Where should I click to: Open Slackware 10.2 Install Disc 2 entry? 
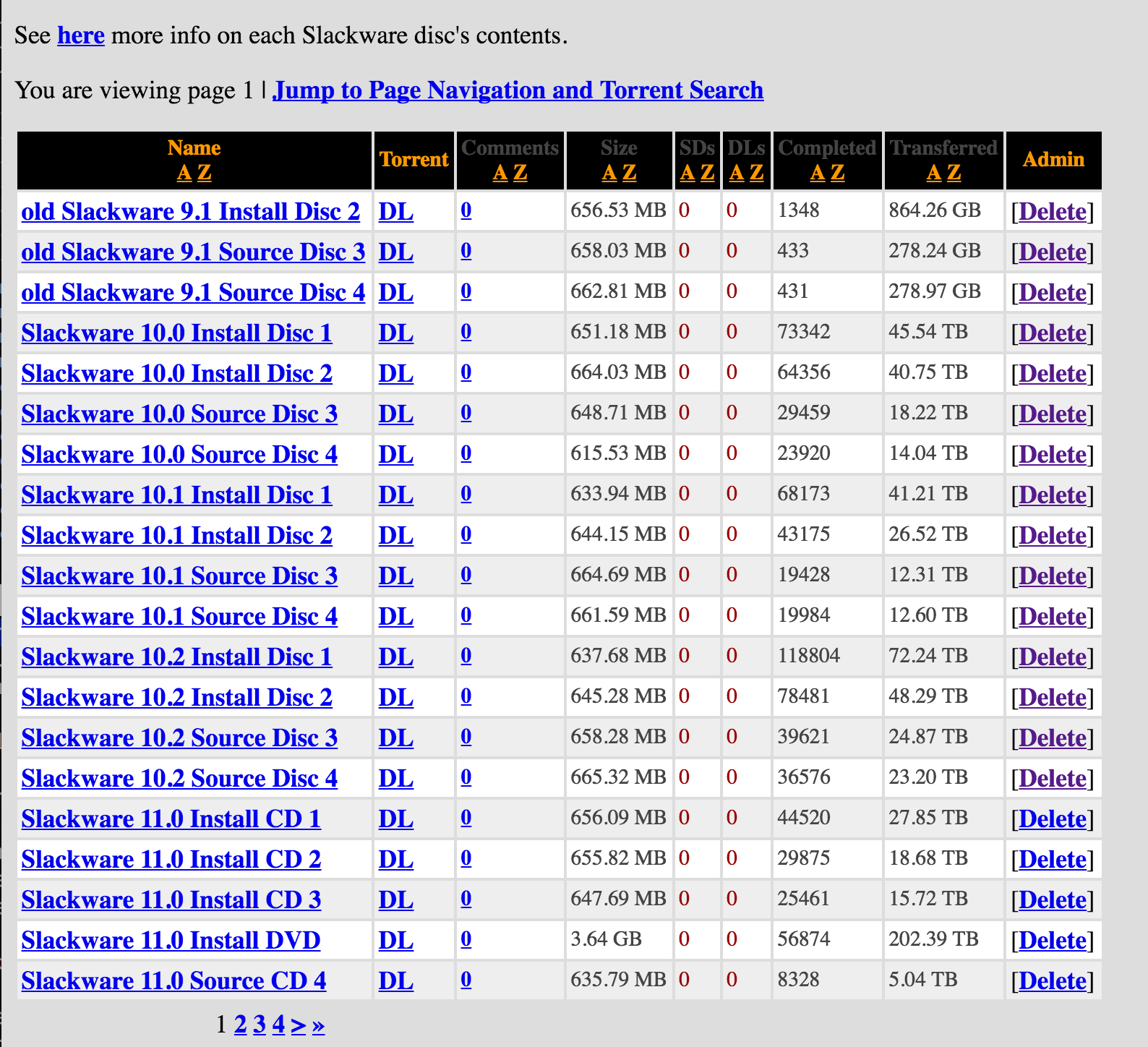coord(176,697)
